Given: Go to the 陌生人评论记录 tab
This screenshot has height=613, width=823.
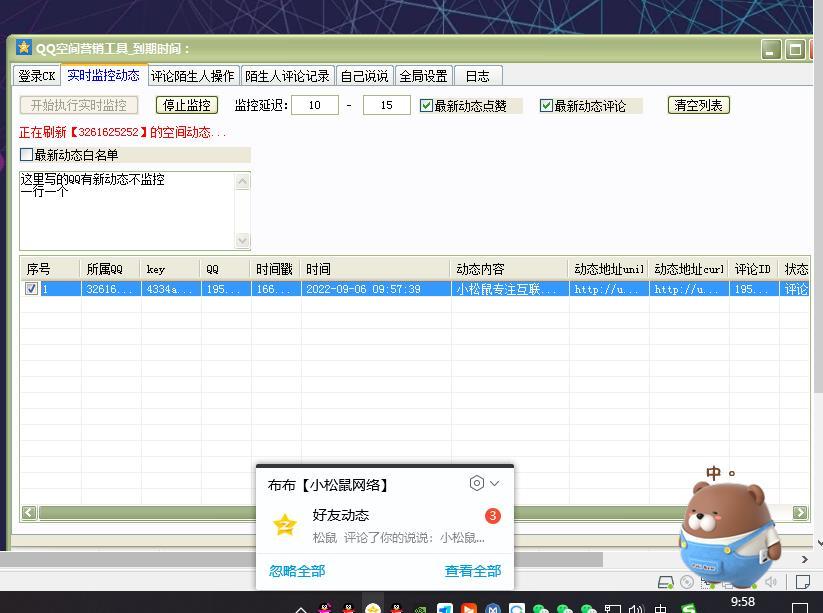Looking at the screenshot, I should pos(287,76).
